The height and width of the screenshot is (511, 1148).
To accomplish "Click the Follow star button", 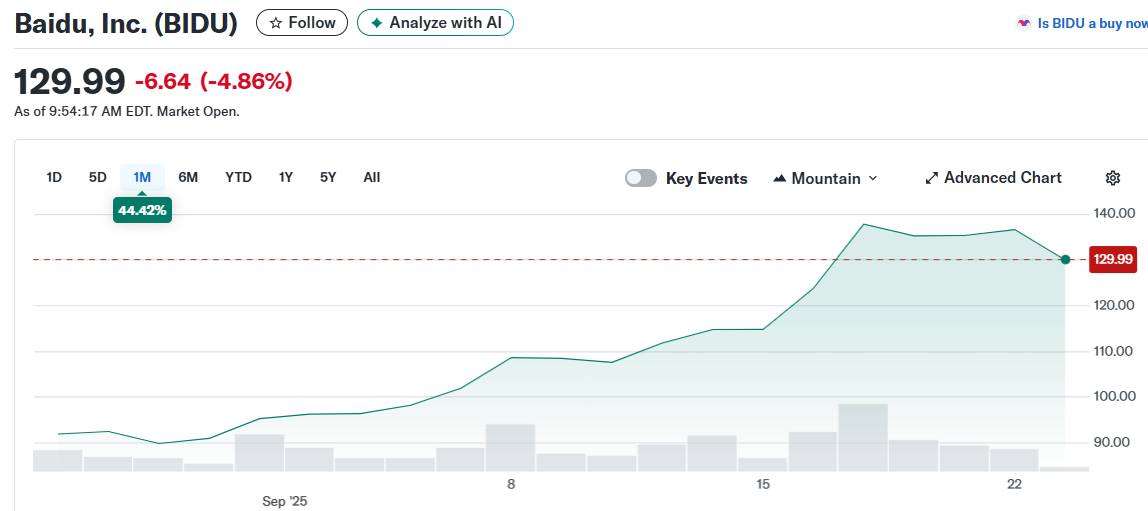I will pos(302,23).
